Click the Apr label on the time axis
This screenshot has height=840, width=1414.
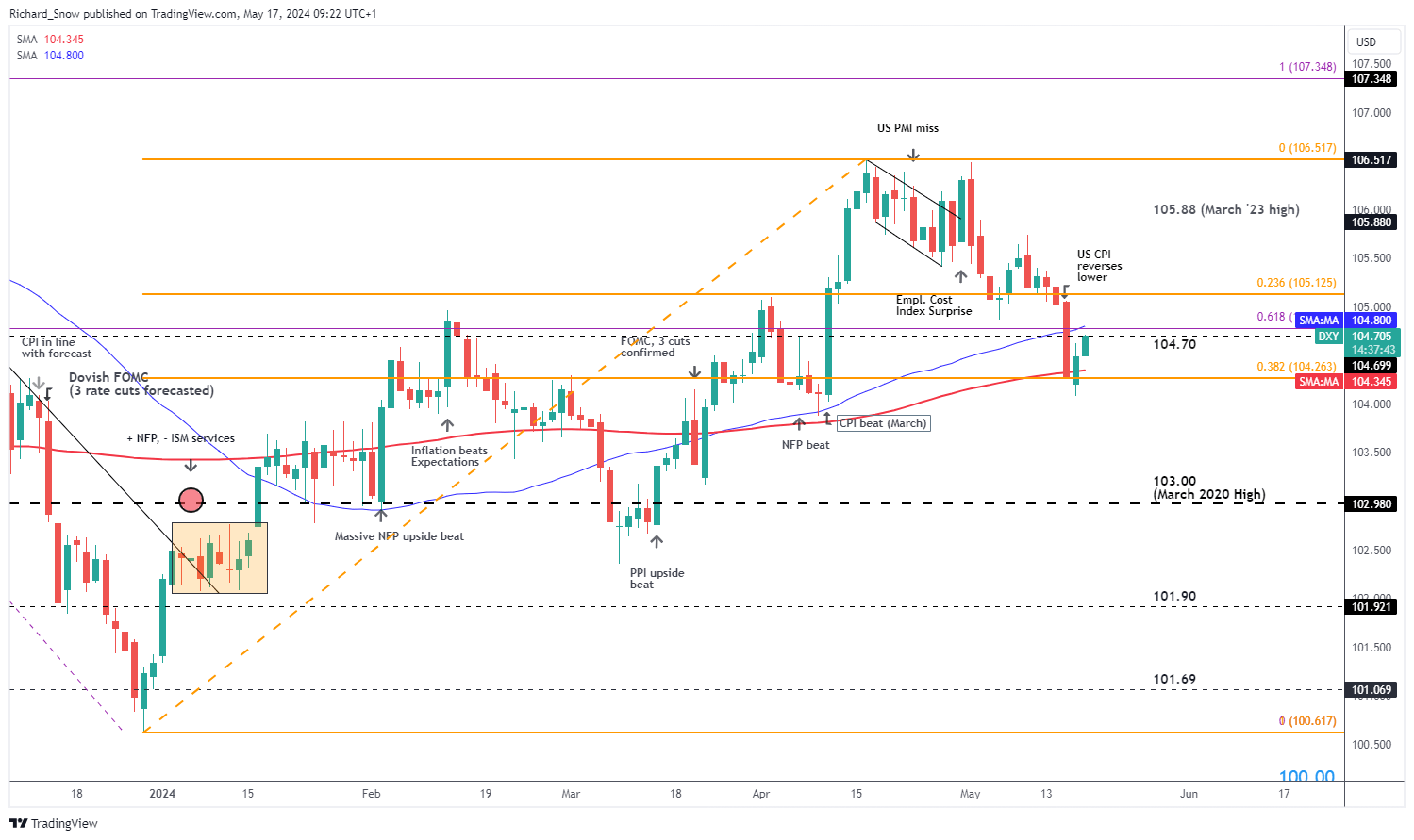pos(761,794)
